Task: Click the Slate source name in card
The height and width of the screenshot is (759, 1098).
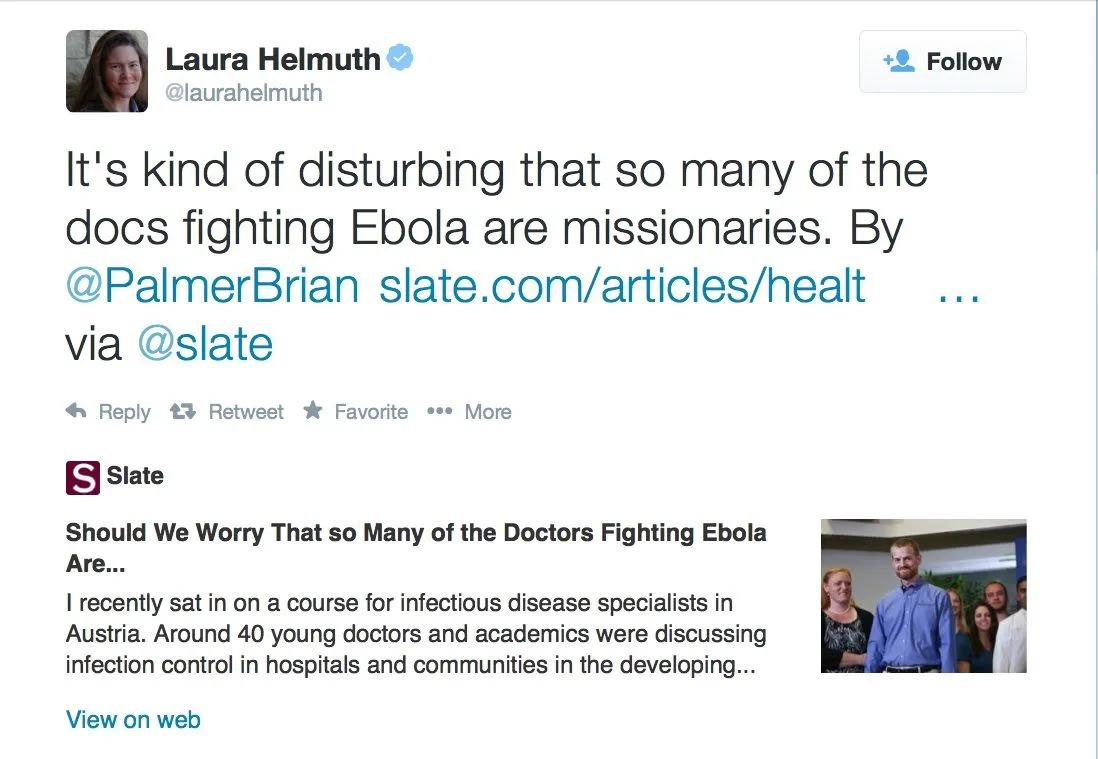Action: tap(135, 476)
